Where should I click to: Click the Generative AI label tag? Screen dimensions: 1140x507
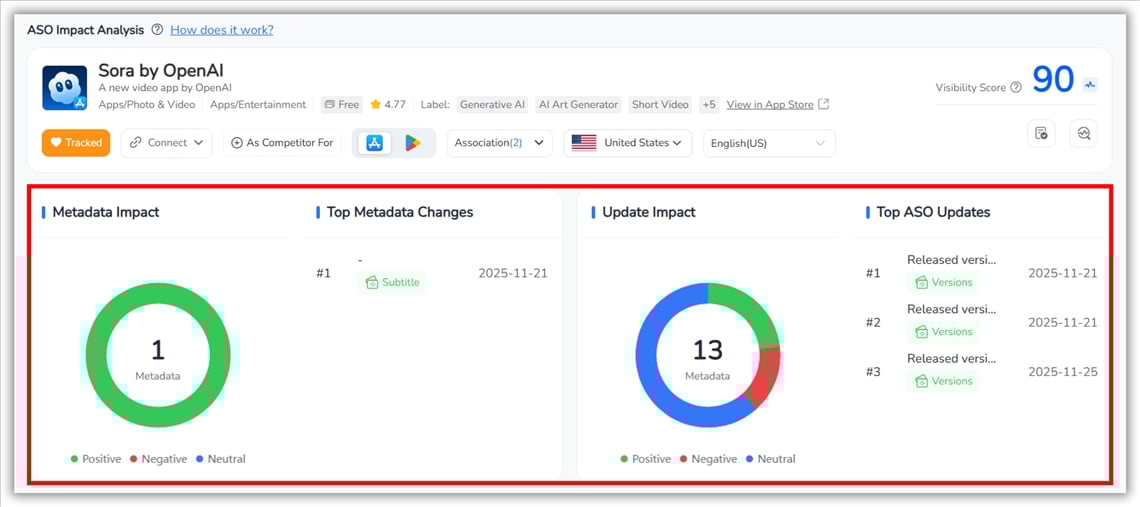click(491, 104)
